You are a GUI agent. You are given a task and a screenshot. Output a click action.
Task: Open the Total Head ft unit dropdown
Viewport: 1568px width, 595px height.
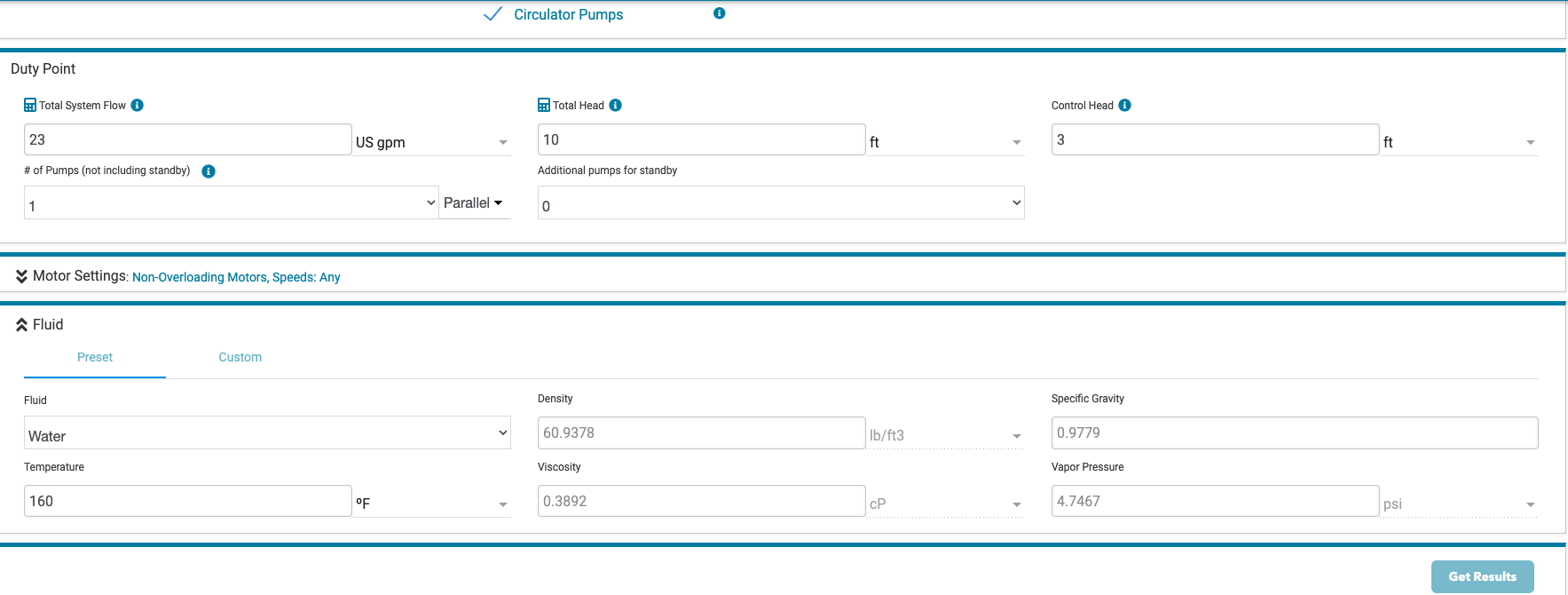point(946,142)
